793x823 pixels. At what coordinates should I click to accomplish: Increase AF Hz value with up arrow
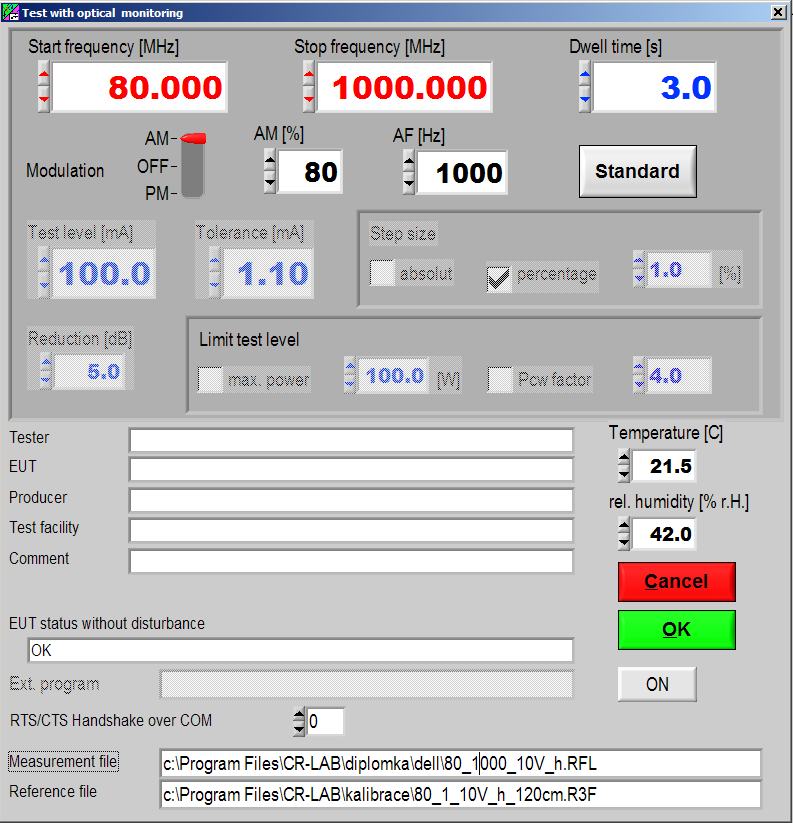point(409,161)
